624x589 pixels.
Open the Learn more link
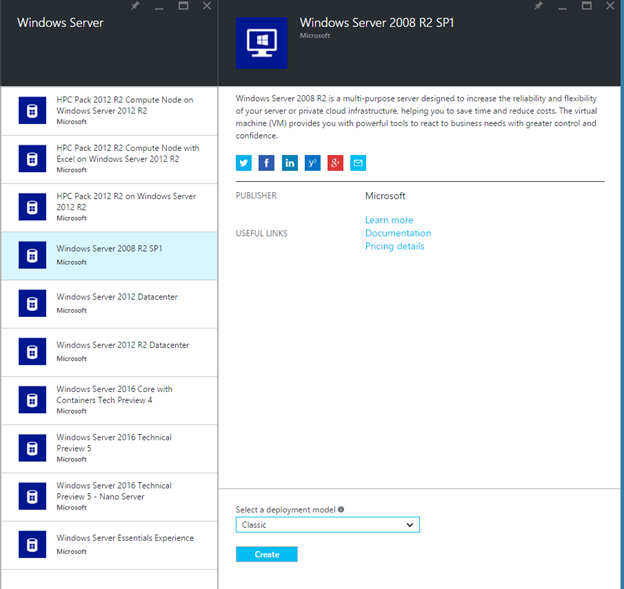pos(389,220)
